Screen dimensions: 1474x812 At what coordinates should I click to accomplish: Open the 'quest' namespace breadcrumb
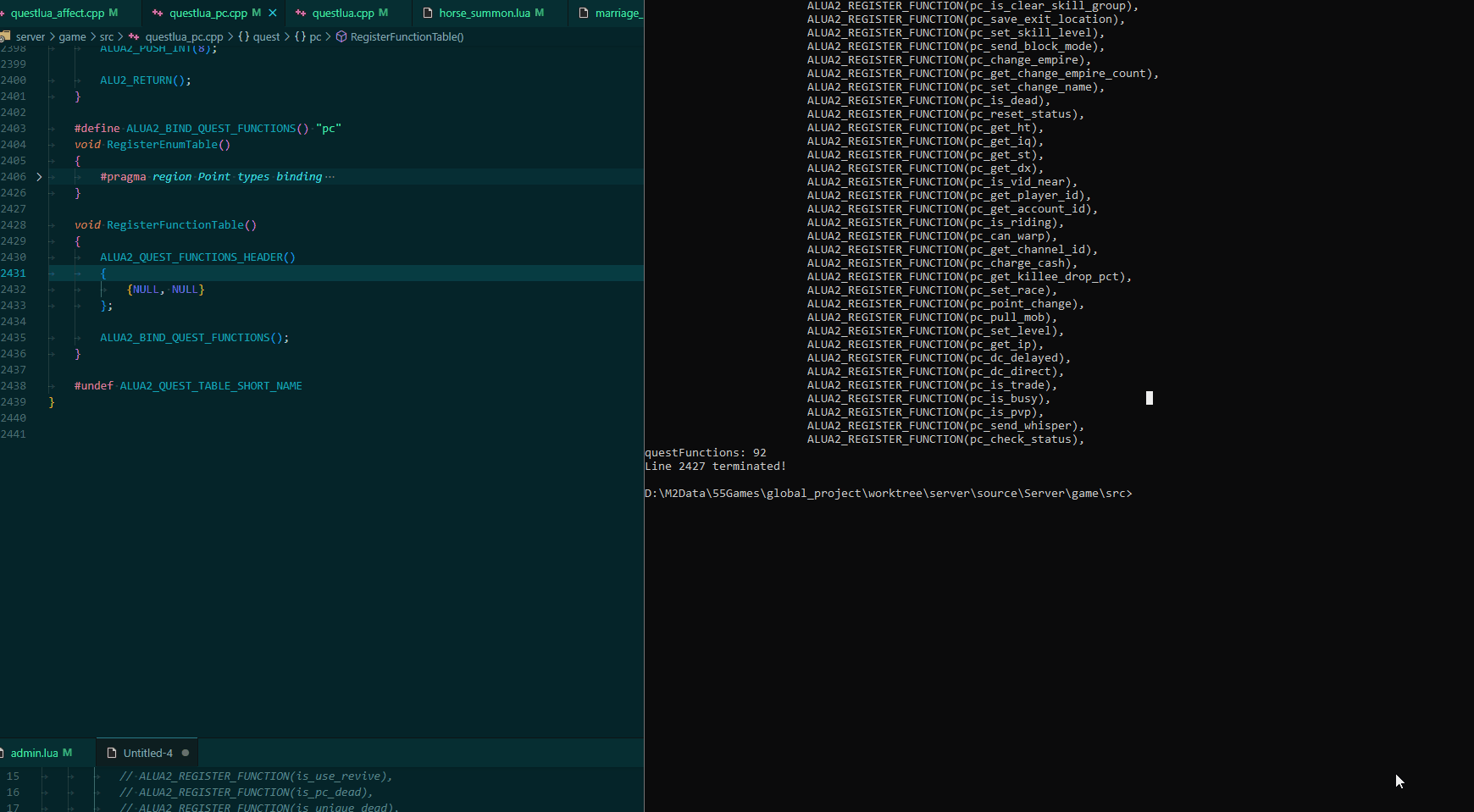[x=266, y=36]
